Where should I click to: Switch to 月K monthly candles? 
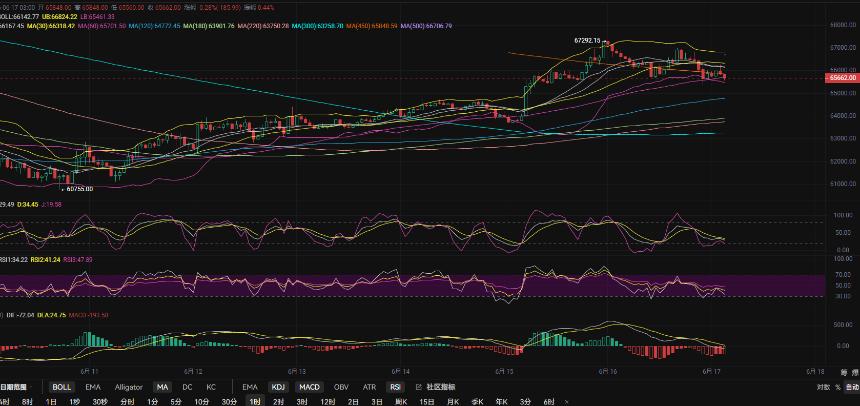coord(452,402)
